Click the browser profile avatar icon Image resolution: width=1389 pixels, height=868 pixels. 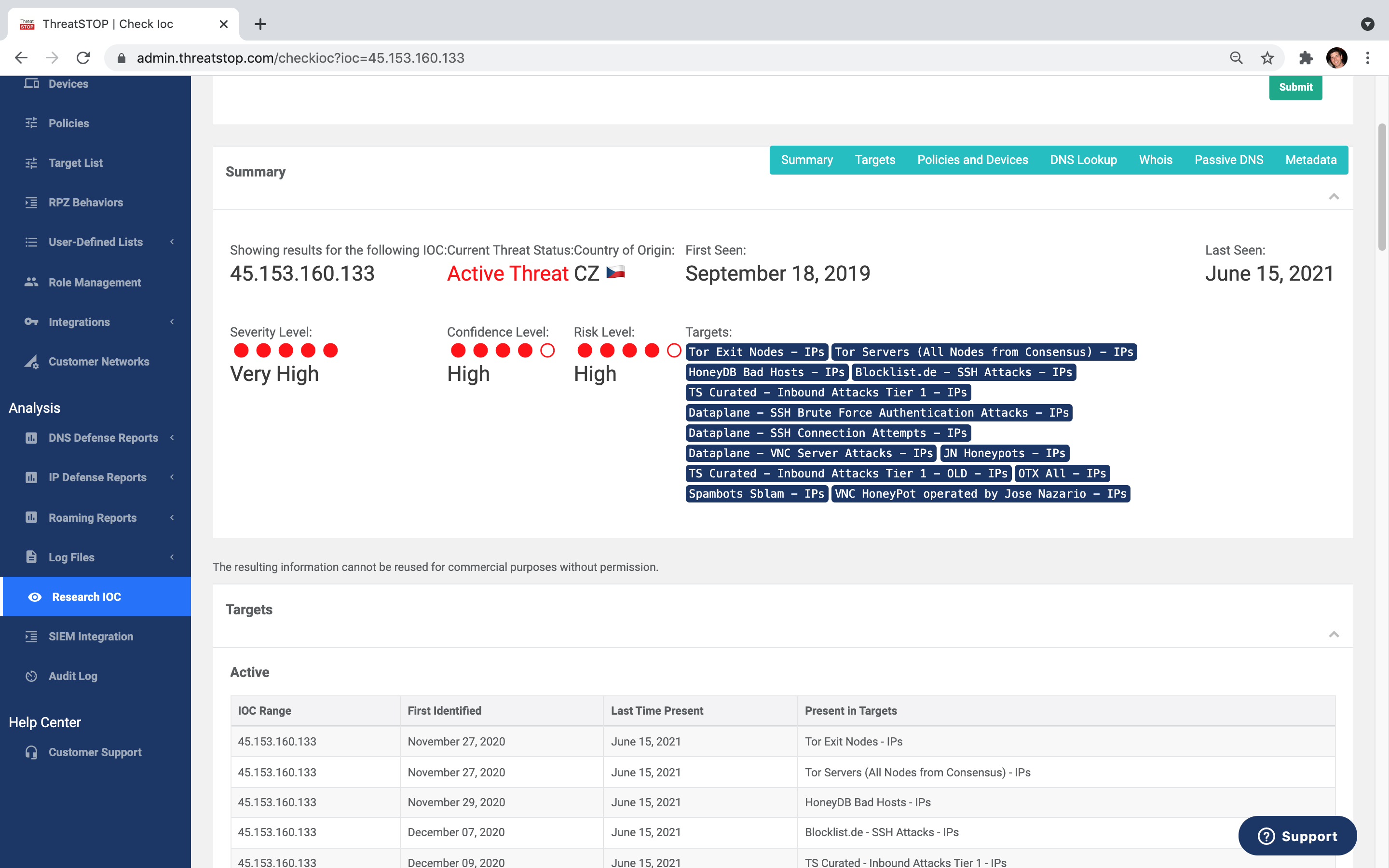(1337, 57)
